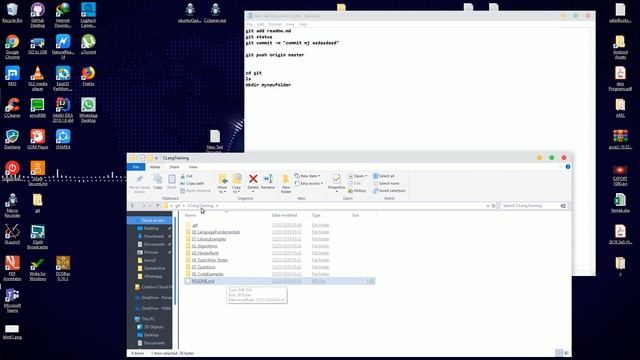This screenshot has width=640, height=360.
Task: Click 'git' segment in address bar
Action: coord(177,206)
